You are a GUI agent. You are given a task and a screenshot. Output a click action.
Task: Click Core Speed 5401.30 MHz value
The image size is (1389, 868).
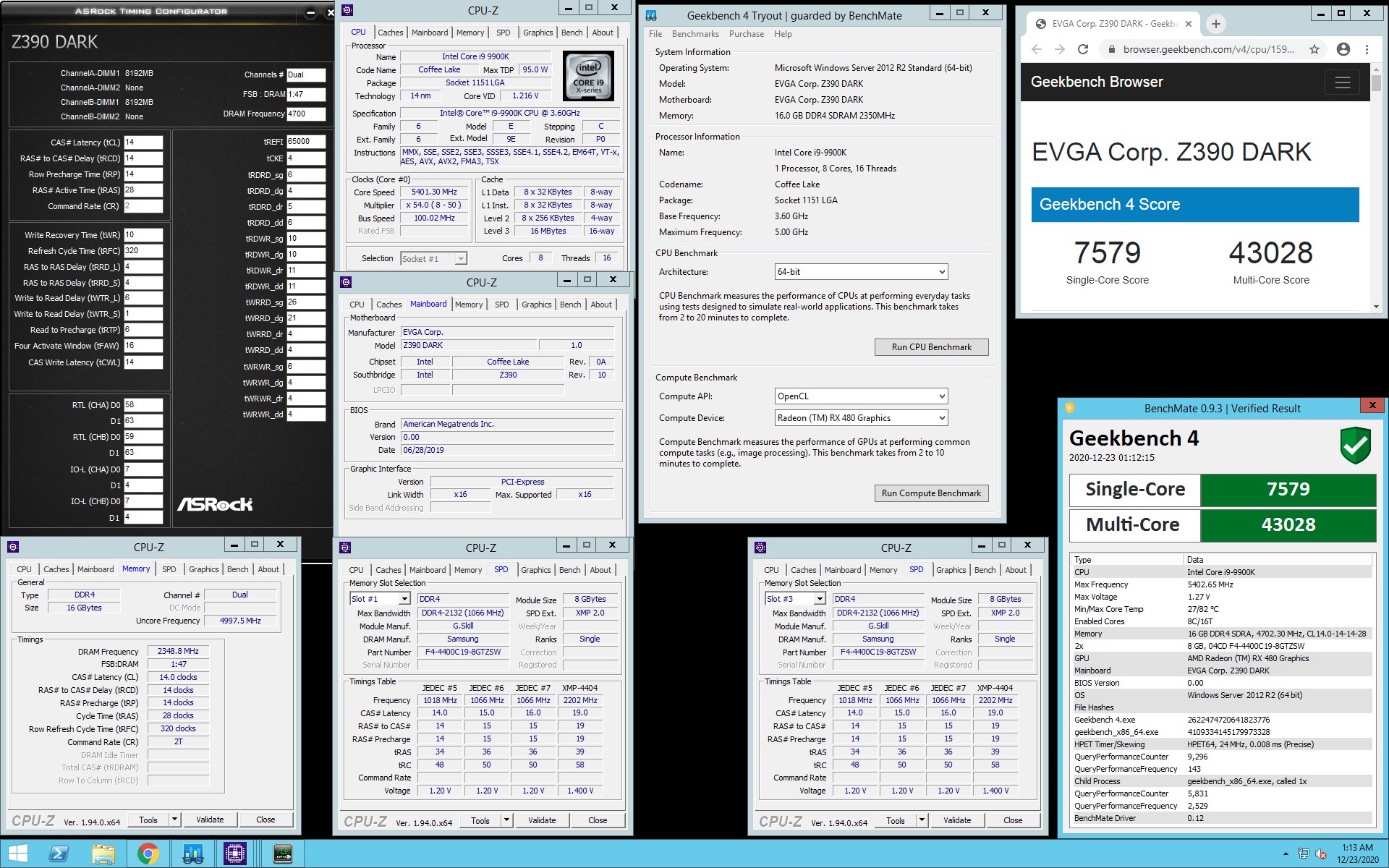click(434, 192)
